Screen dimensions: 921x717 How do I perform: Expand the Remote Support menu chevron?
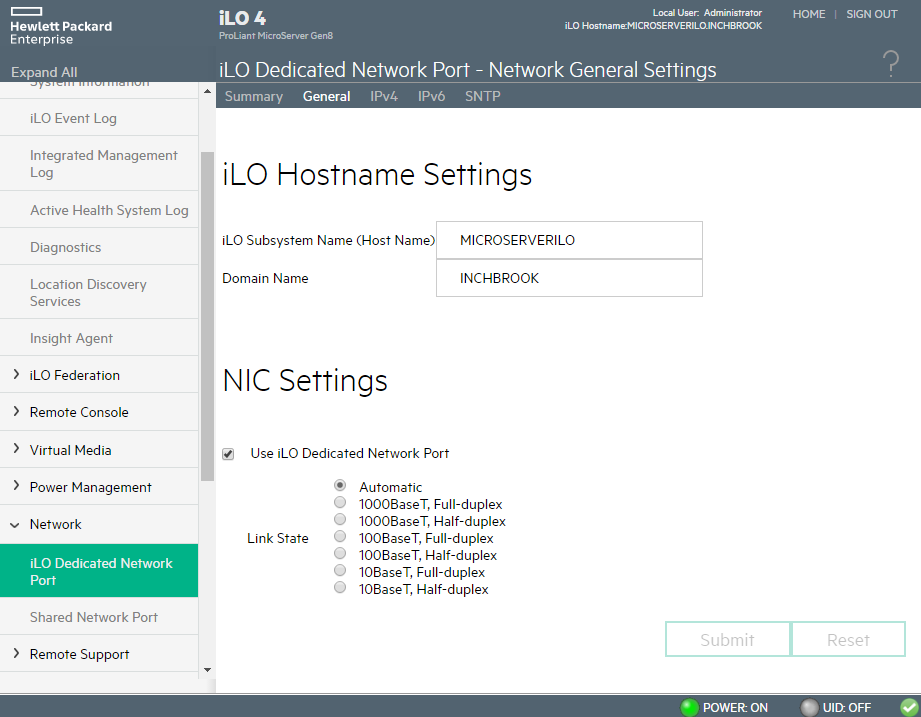pos(16,653)
